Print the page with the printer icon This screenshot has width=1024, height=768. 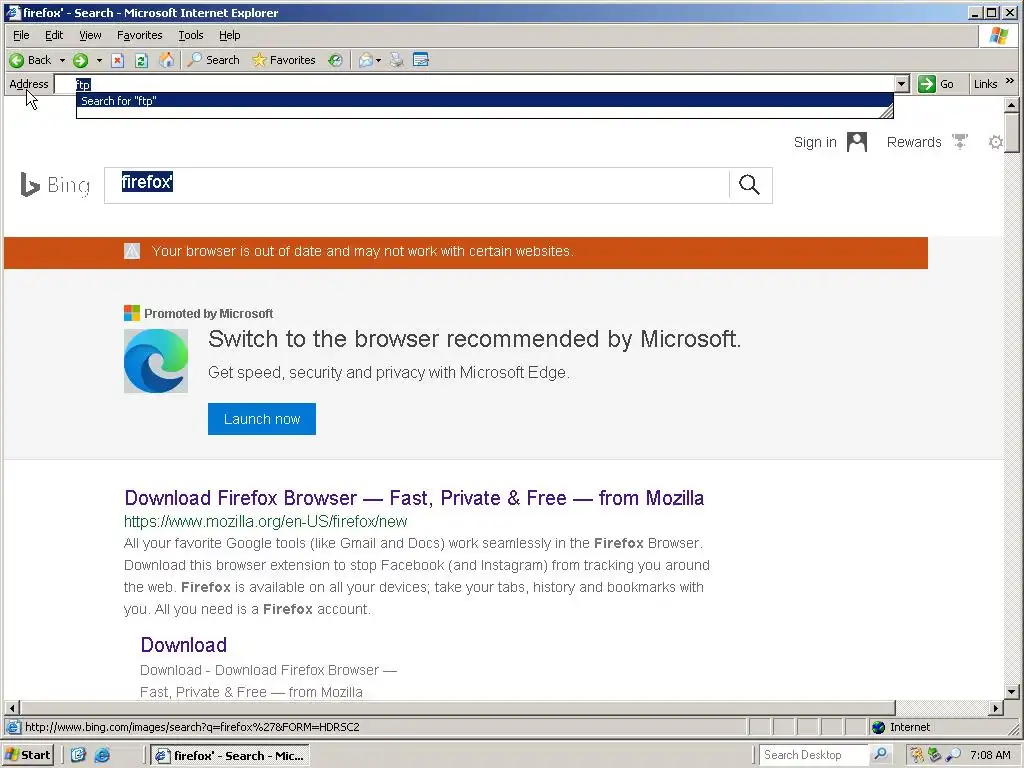coord(396,60)
